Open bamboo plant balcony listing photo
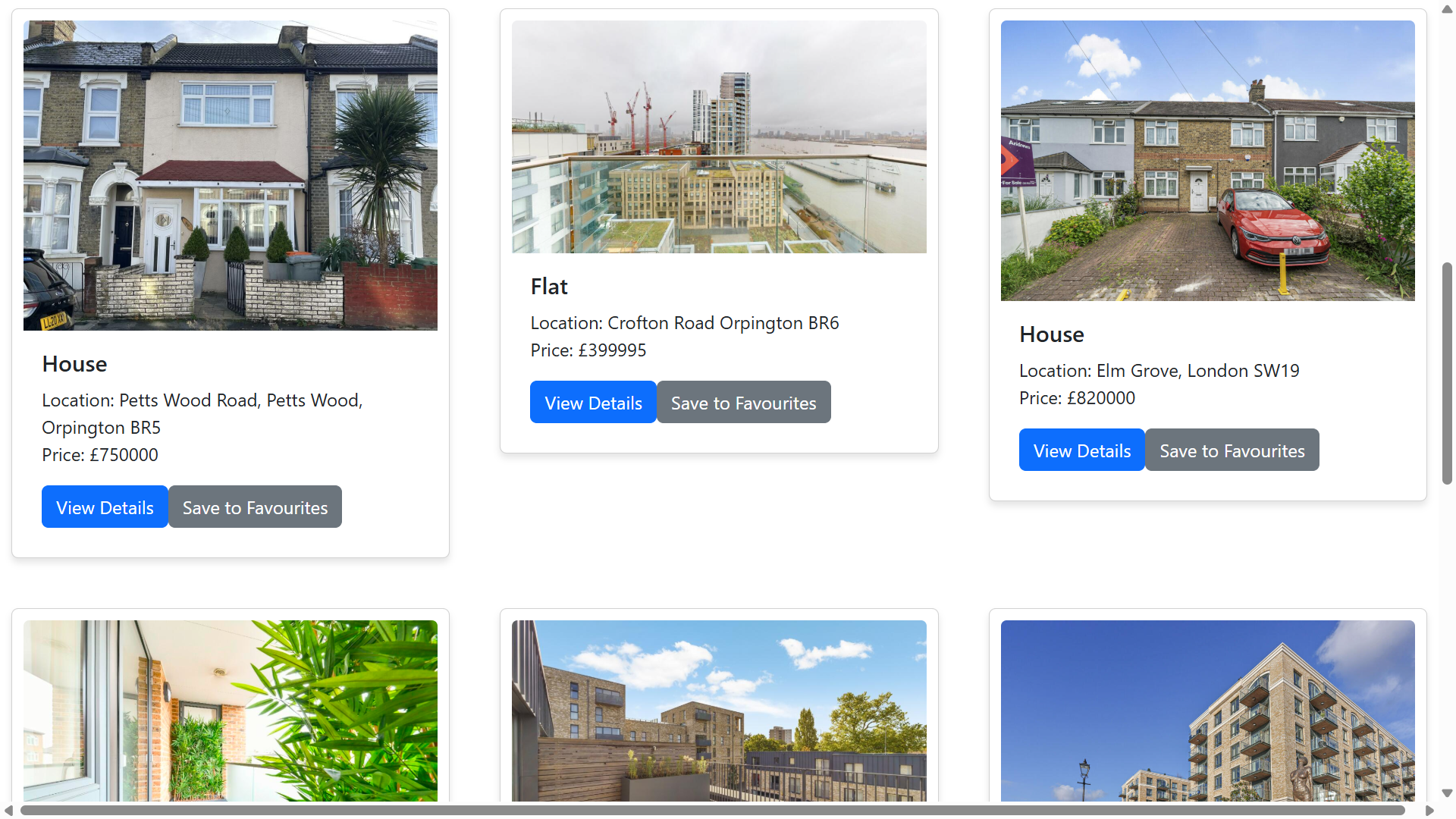 231,711
